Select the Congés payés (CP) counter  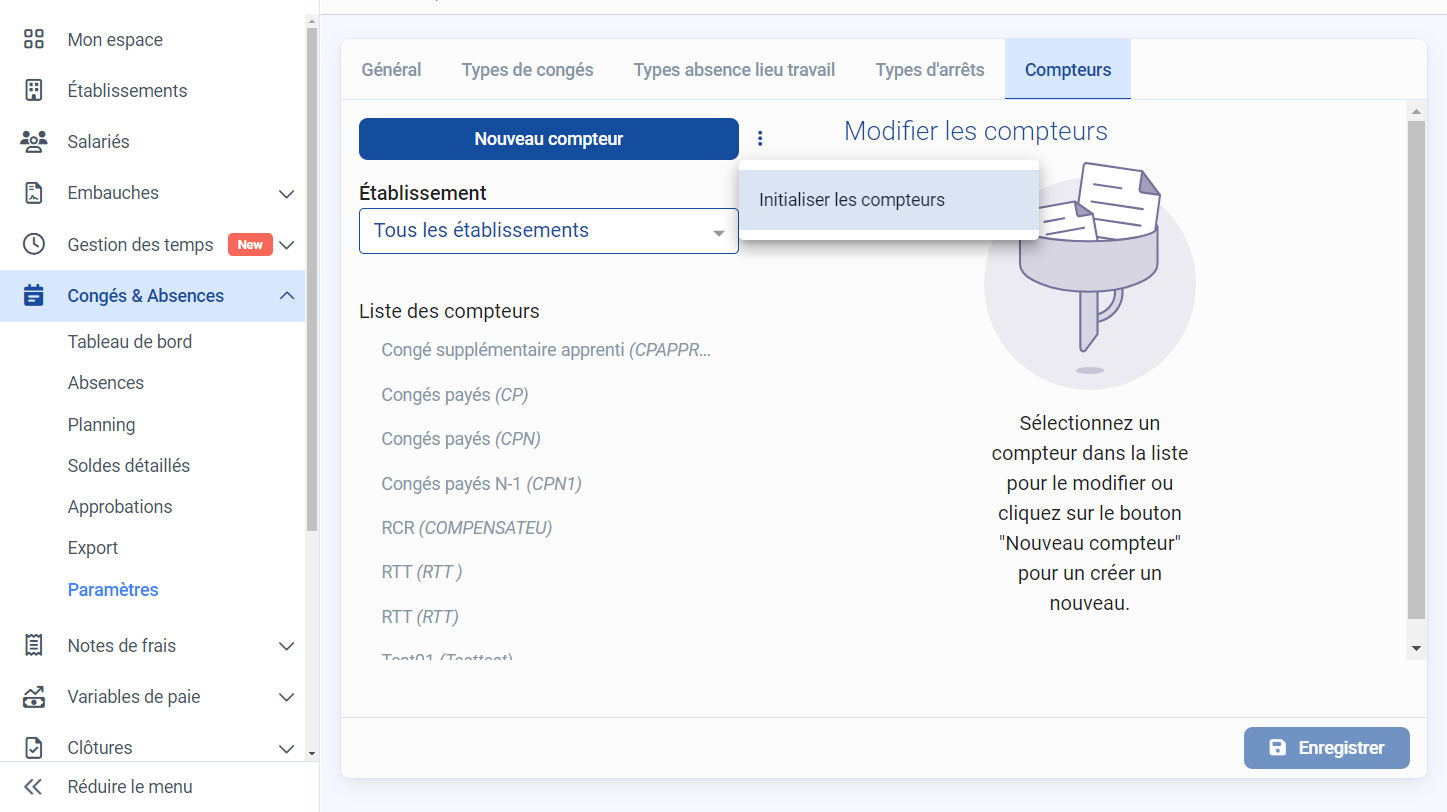tap(455, 394)
